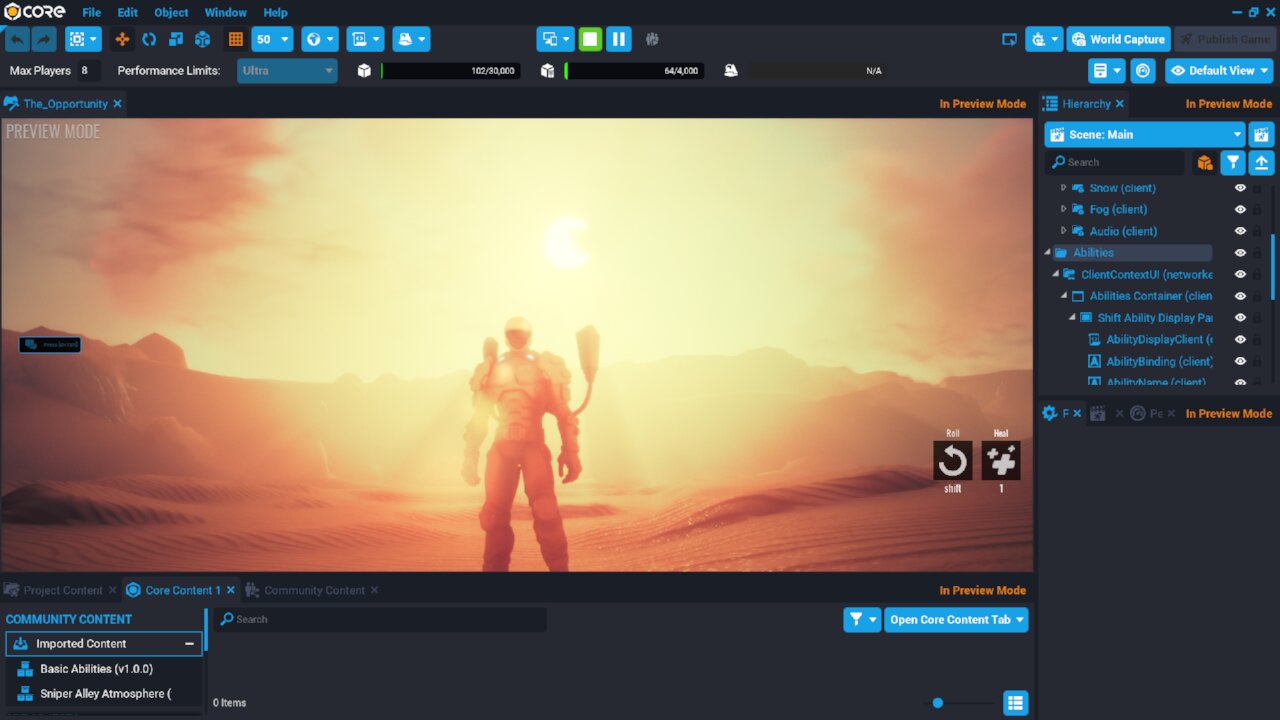Select the Transform/Move tool in the toolbar
Image resolution: width=1280 pixels, height=720 pixels.
pos(121,39)
